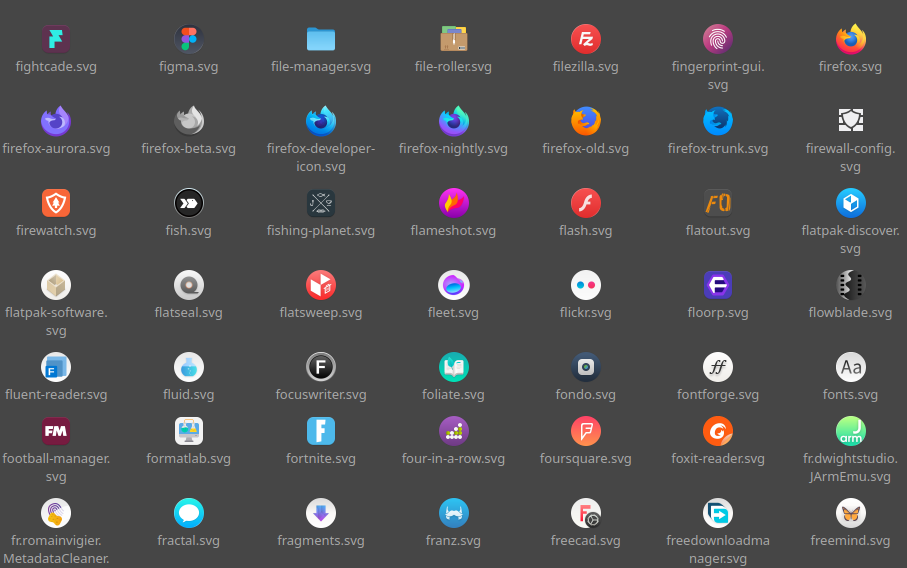This screenshot has height=568, width=907.
Task: Select the firewall-config.svg shield icon
Action: click(x=850, y=121)
